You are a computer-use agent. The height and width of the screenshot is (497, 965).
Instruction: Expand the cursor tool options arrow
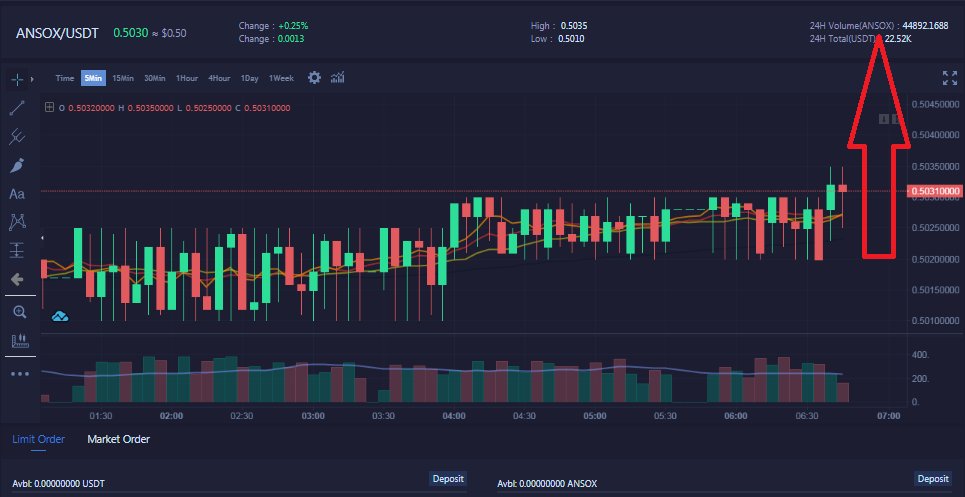point(32,79)
